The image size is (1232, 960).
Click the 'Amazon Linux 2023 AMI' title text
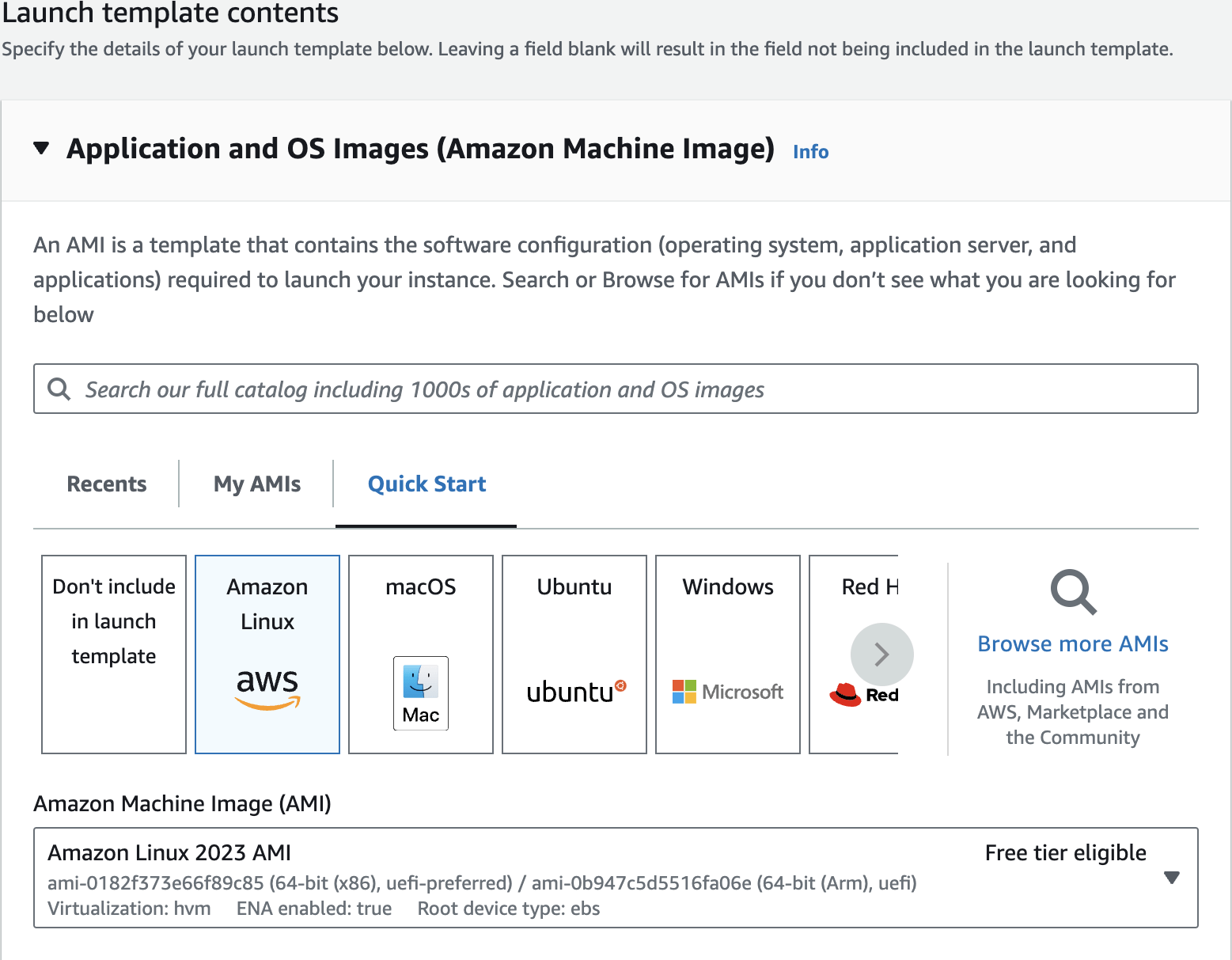[169, 852]
